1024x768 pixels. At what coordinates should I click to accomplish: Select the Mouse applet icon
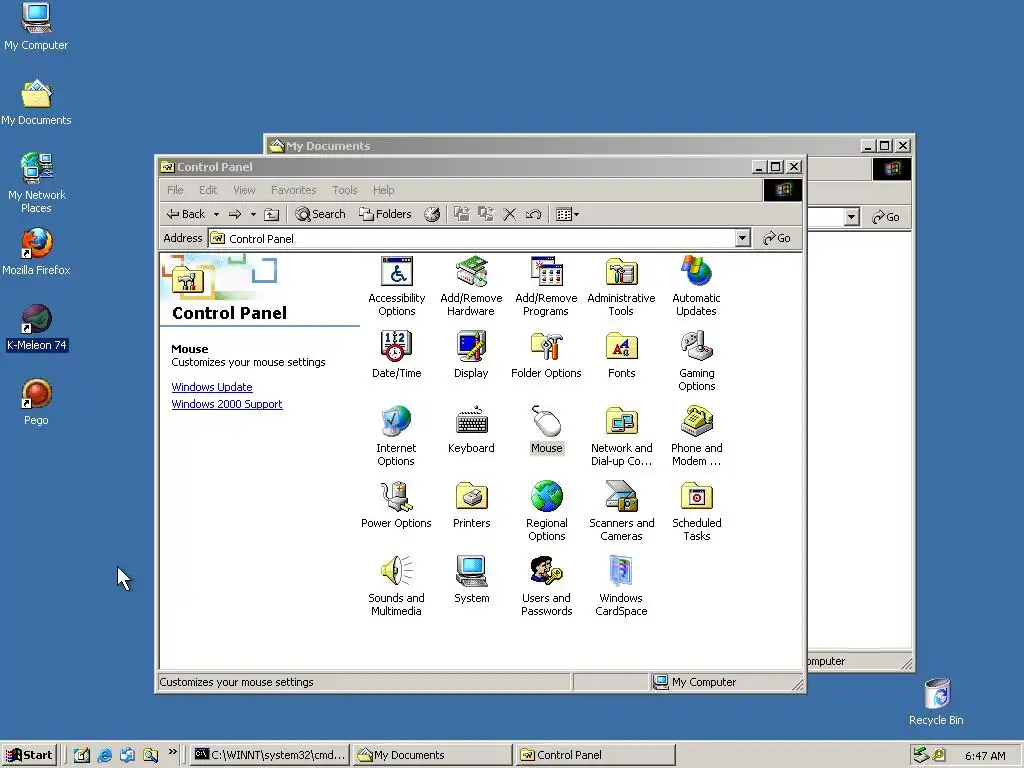pos(547,430)
